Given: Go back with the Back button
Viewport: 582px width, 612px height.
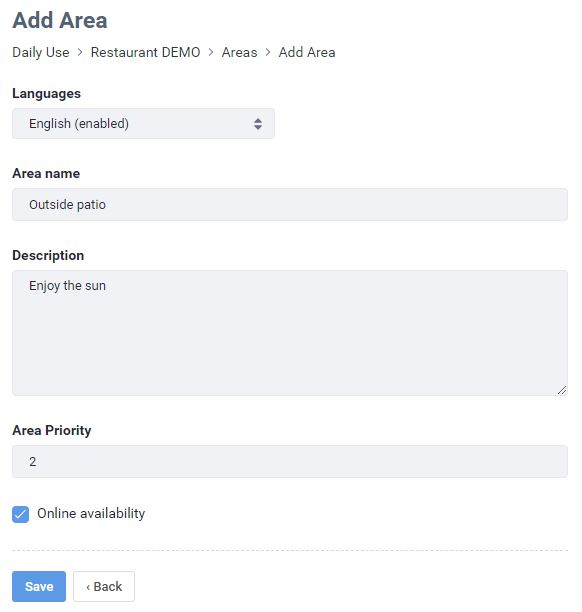Looking at the screenshot, I should (104, 586).
